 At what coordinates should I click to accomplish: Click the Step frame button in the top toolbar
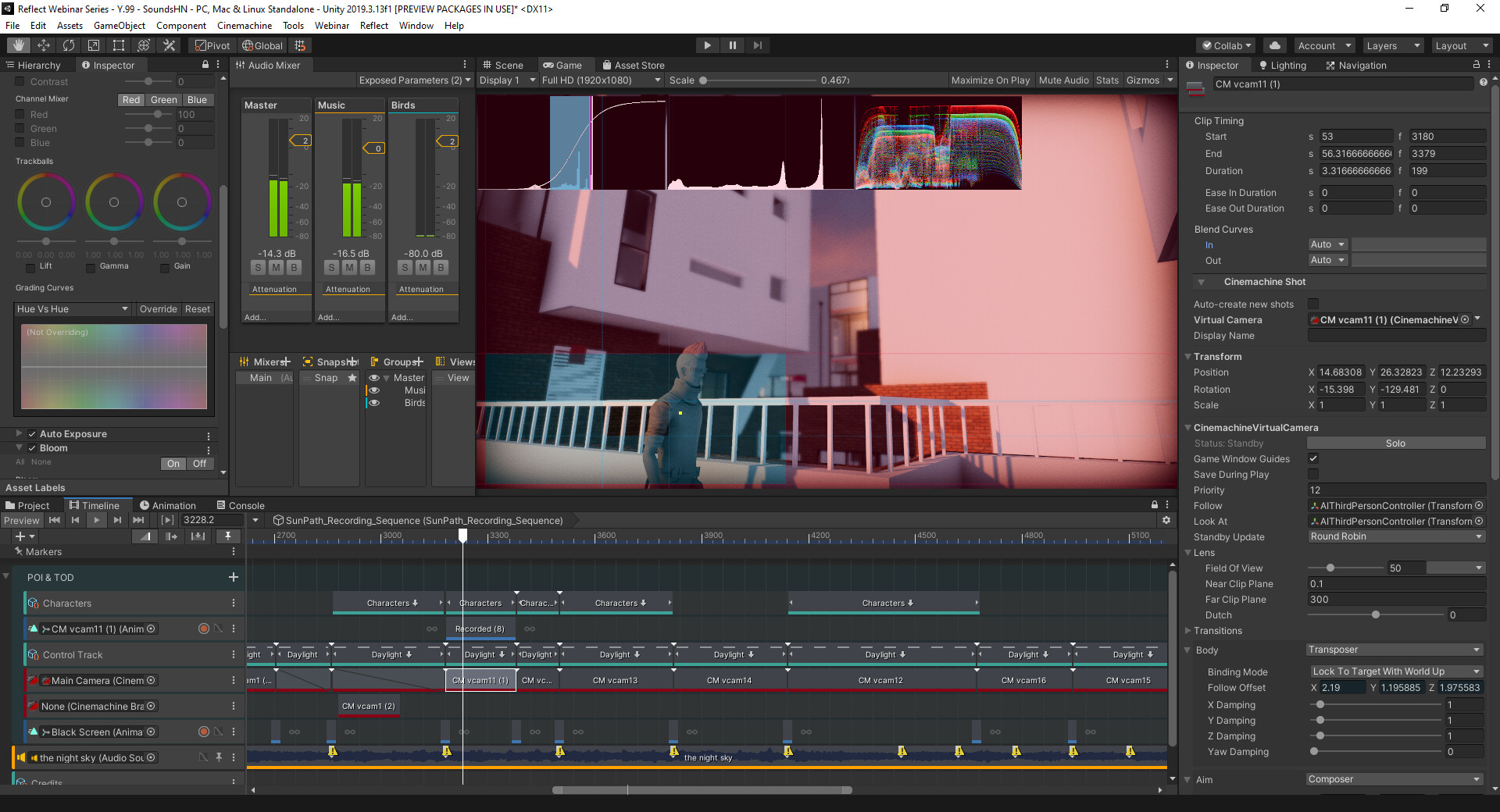757,45
